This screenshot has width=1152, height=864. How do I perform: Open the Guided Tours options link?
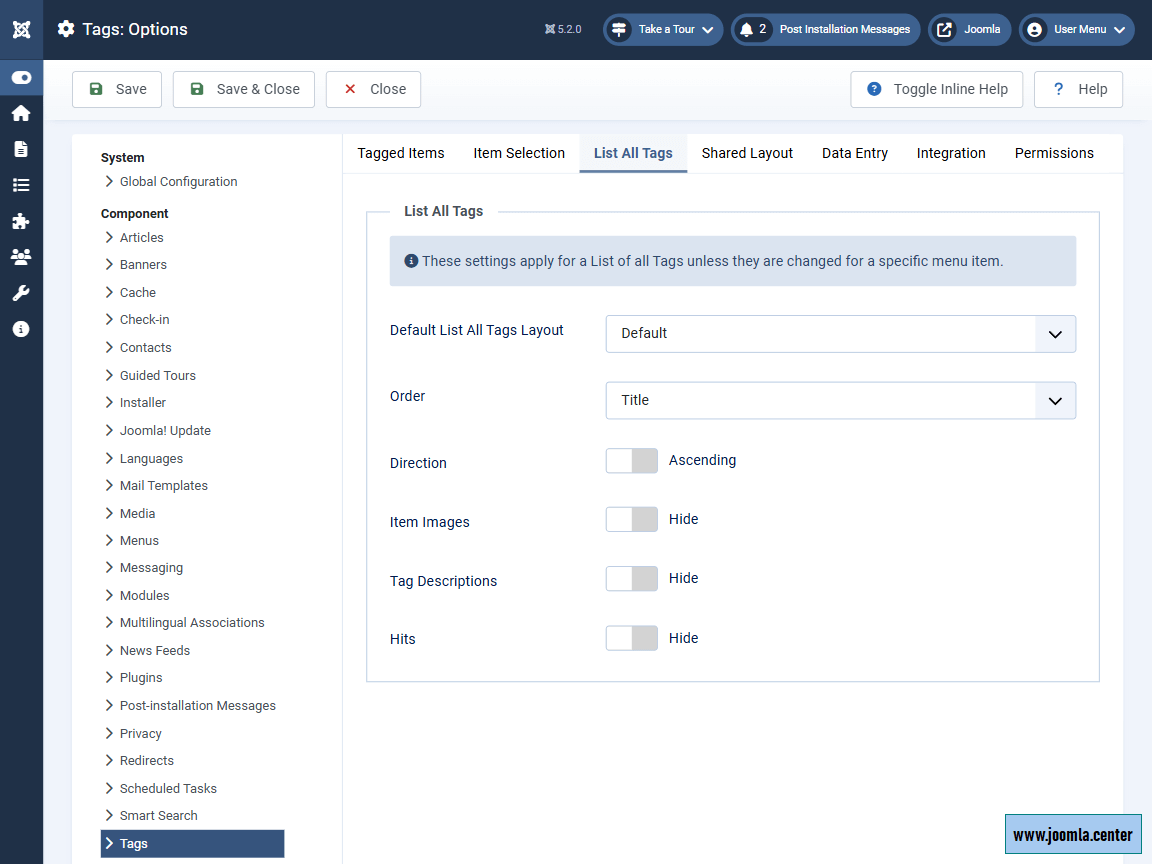tap(158, 375)
